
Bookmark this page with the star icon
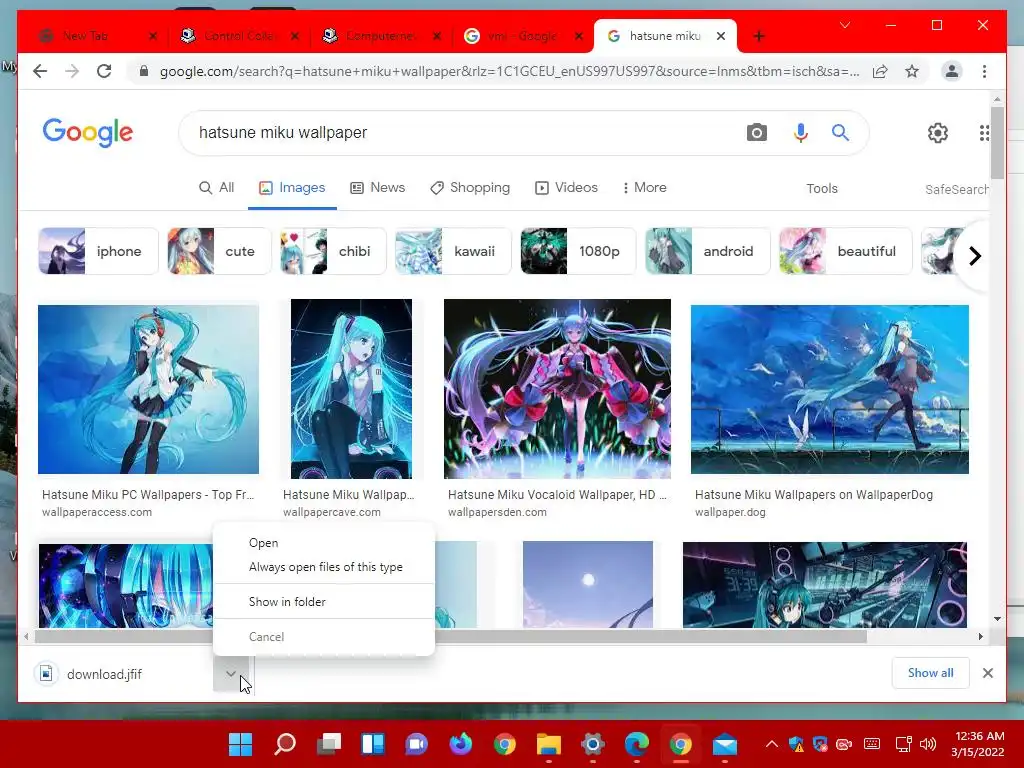(912, 71)
